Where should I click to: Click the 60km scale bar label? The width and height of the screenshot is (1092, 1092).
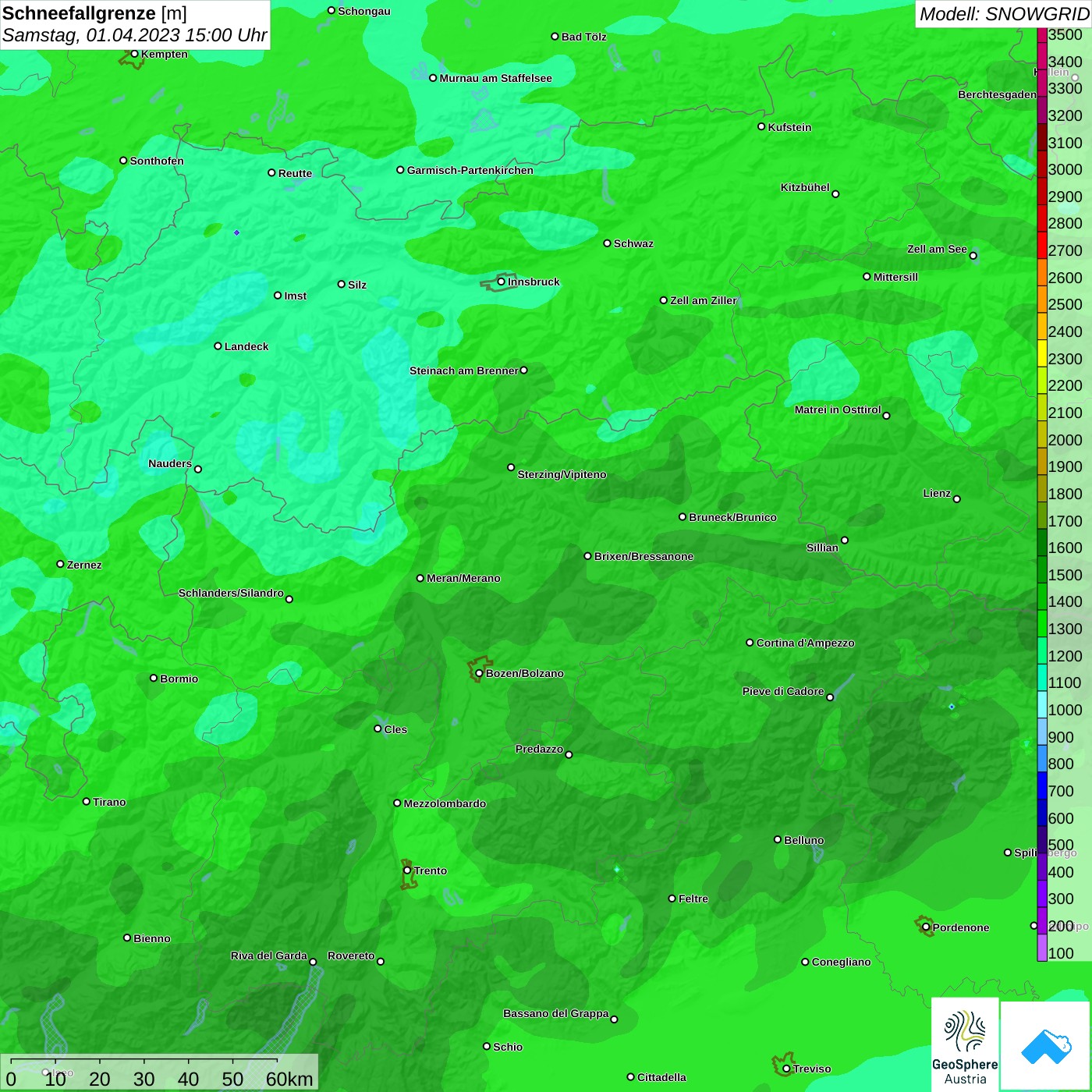(x=289, y=1079)
